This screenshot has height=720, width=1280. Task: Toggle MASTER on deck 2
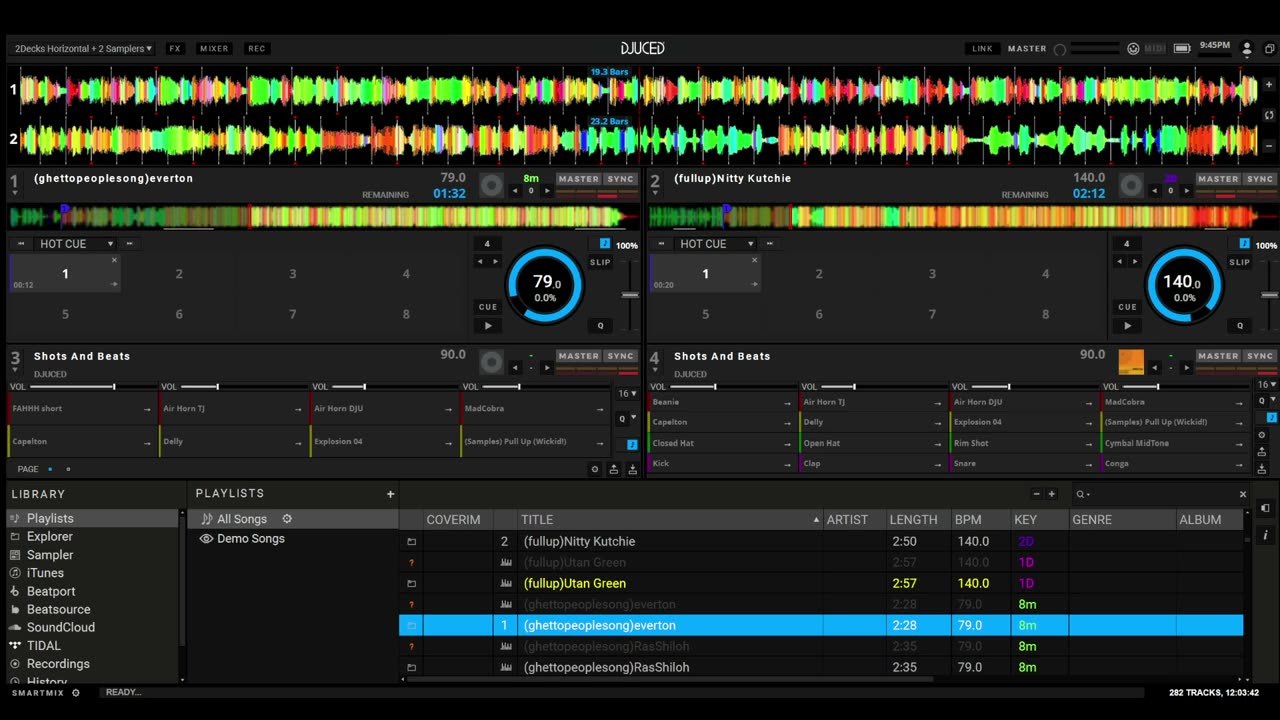tap(1218, 179)
